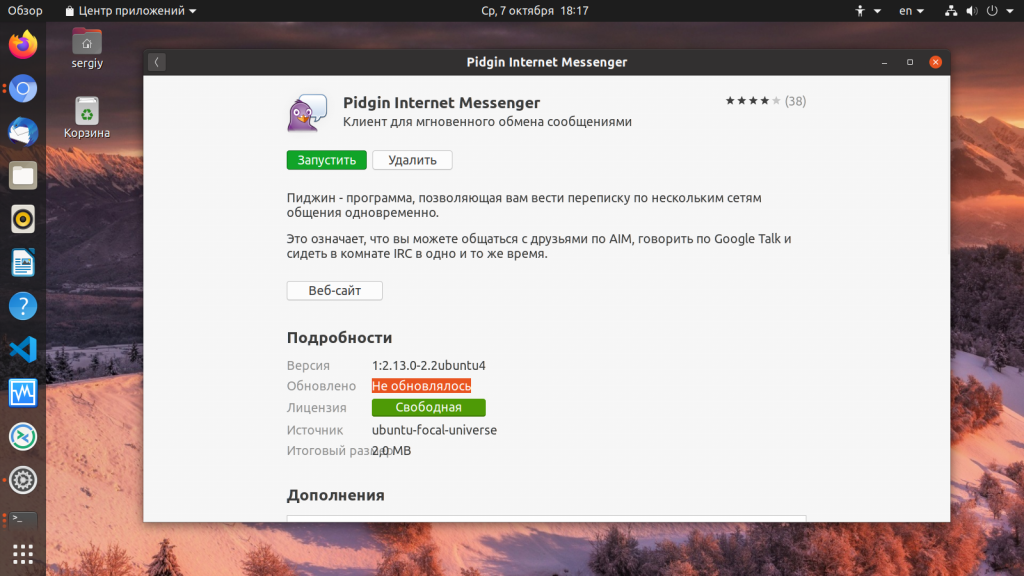The width and height of the screenshot is (1024, 576).
Task: Minimize the Pidgin Internet Messenger window
Action: tap(884, 62)
